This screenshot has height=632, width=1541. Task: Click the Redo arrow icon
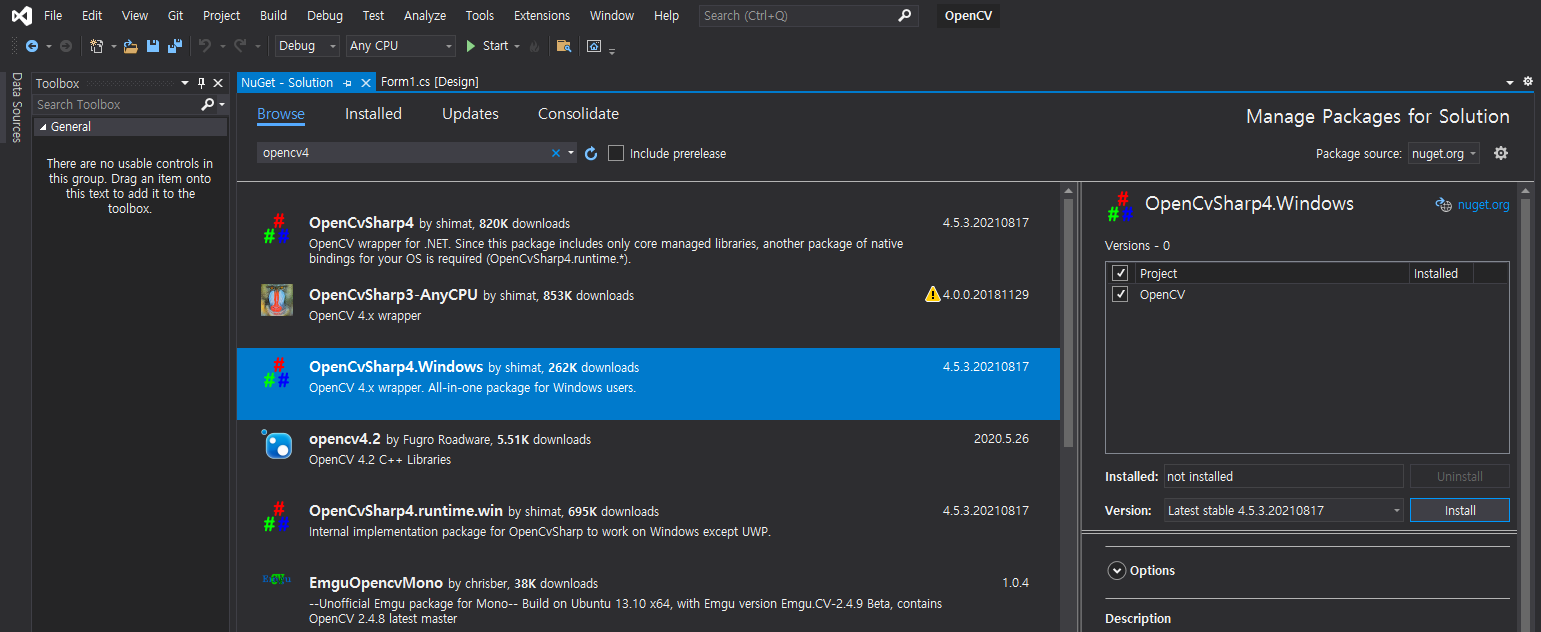(x=240, y=46)
